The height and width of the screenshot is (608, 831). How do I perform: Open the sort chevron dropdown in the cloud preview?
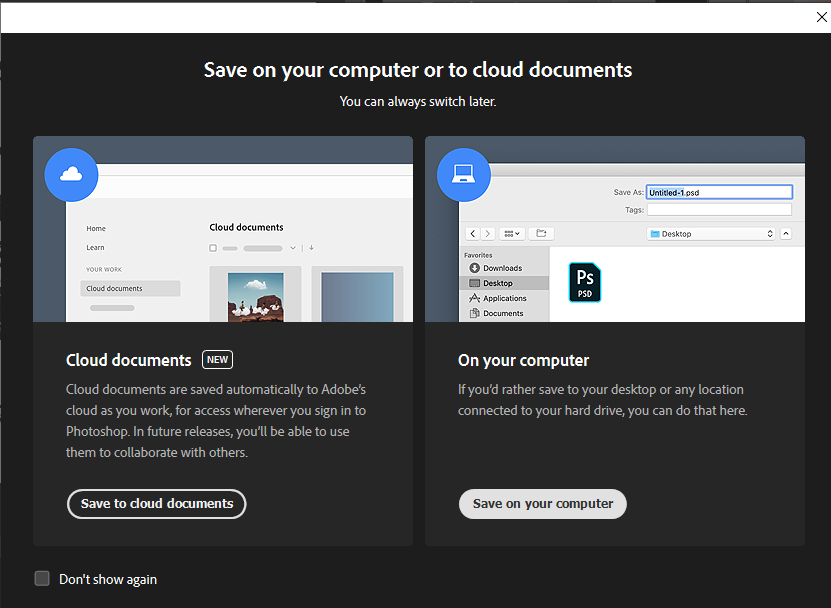pos(293,248)
